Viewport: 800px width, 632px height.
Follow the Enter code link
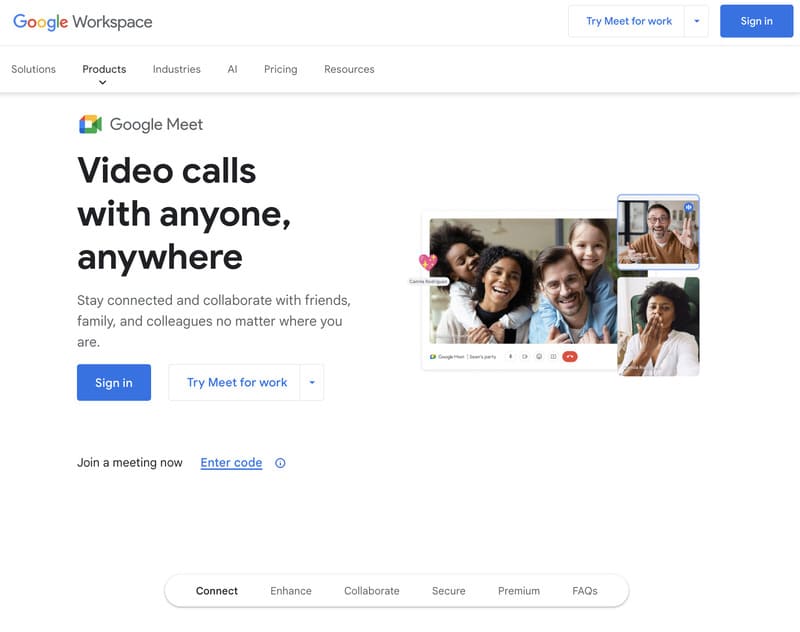(x=229, y=462)
